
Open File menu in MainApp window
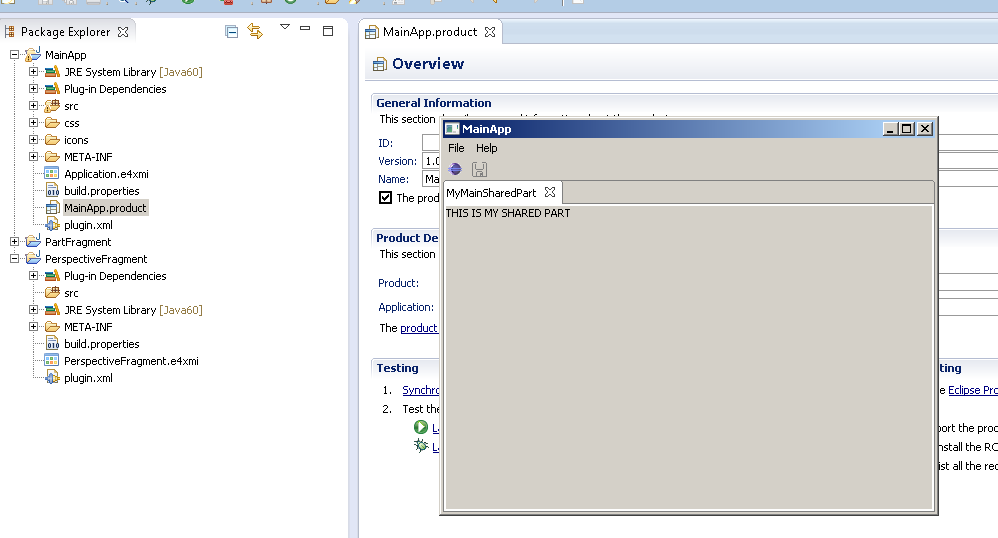point(456,148)
